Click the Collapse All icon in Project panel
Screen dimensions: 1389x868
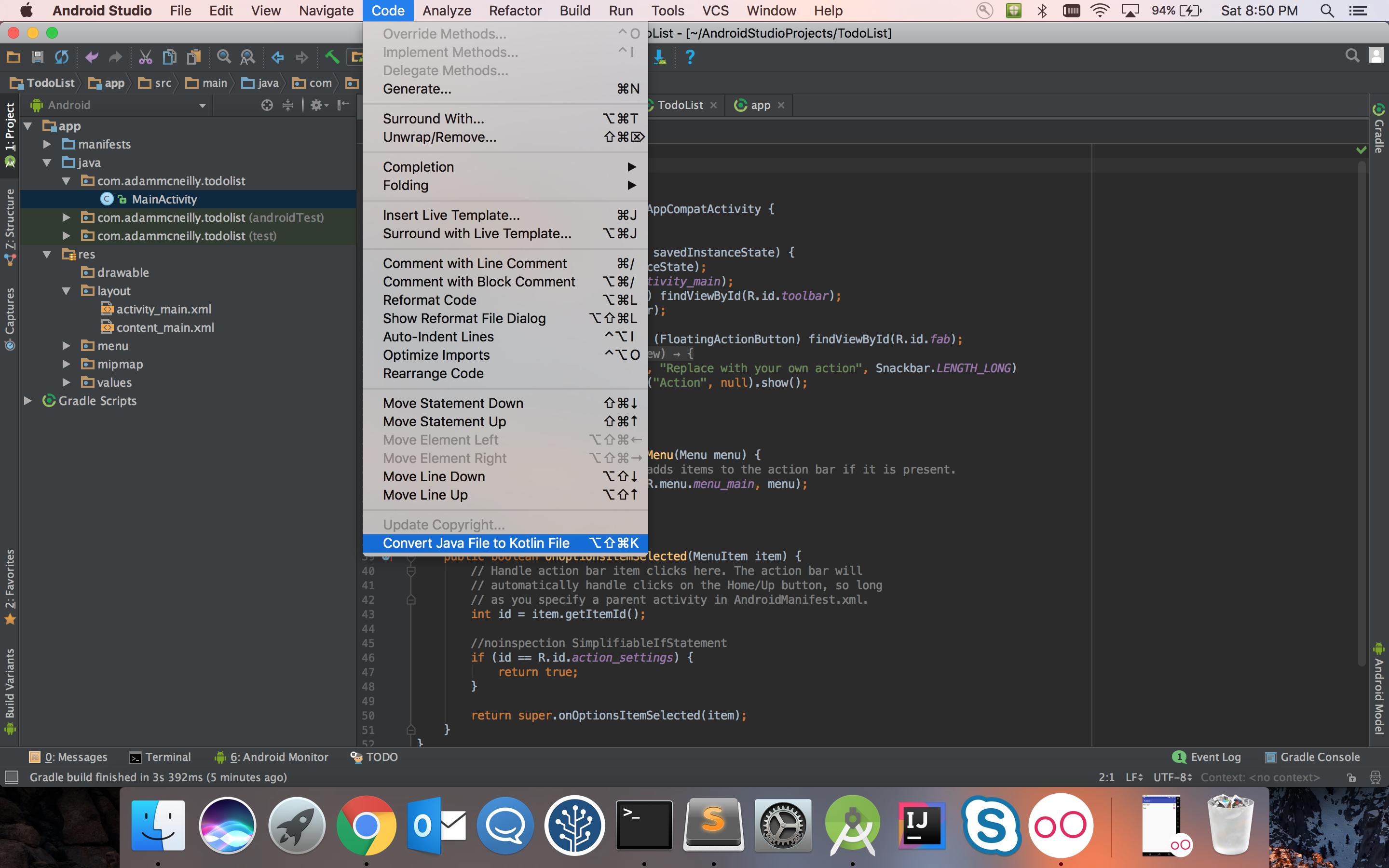(x=287, y=105)
